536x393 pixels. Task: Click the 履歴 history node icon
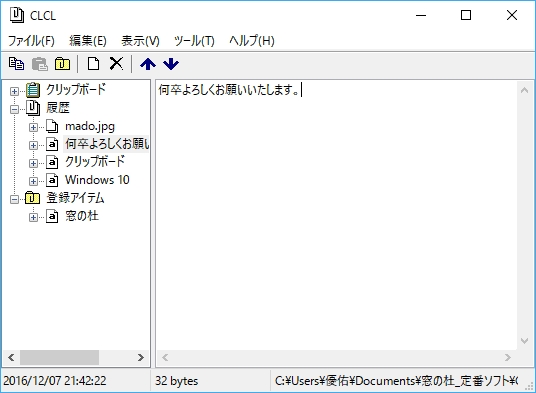33,108
